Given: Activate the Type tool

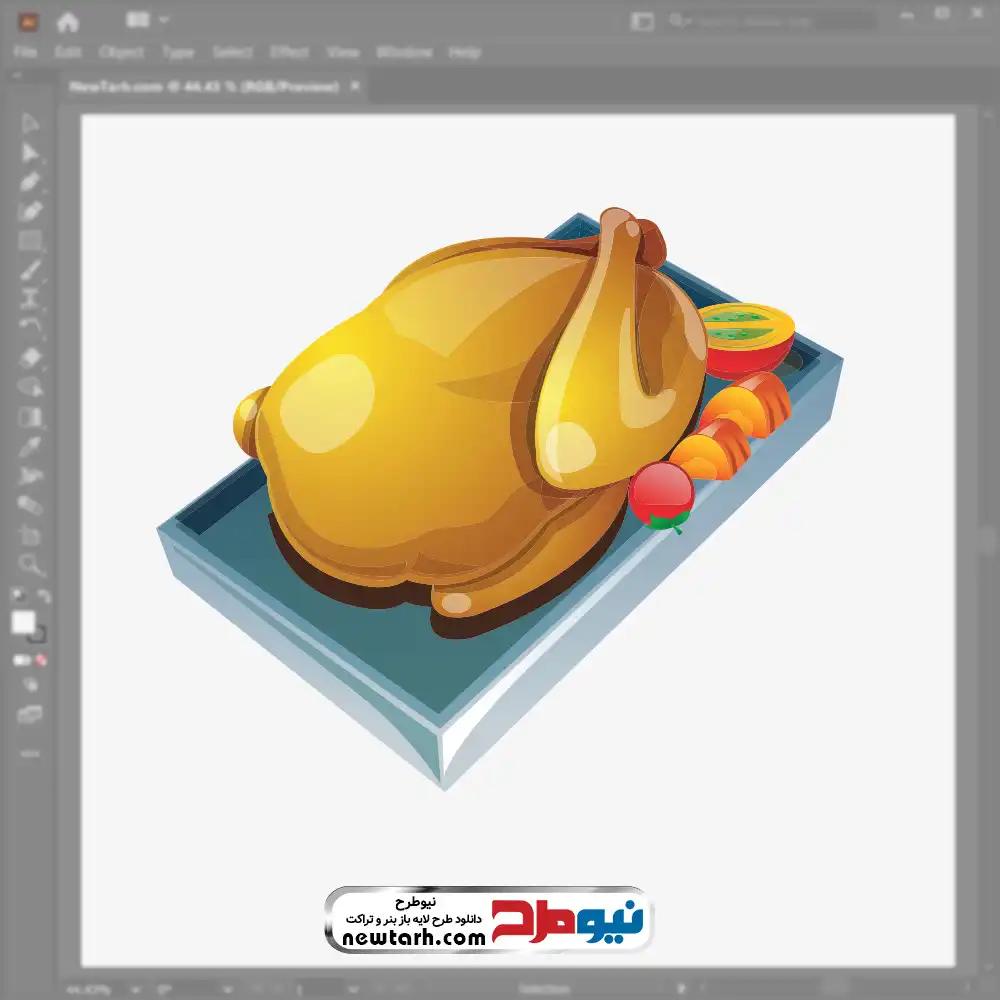Looking at the screenshot, I should 29,299.
